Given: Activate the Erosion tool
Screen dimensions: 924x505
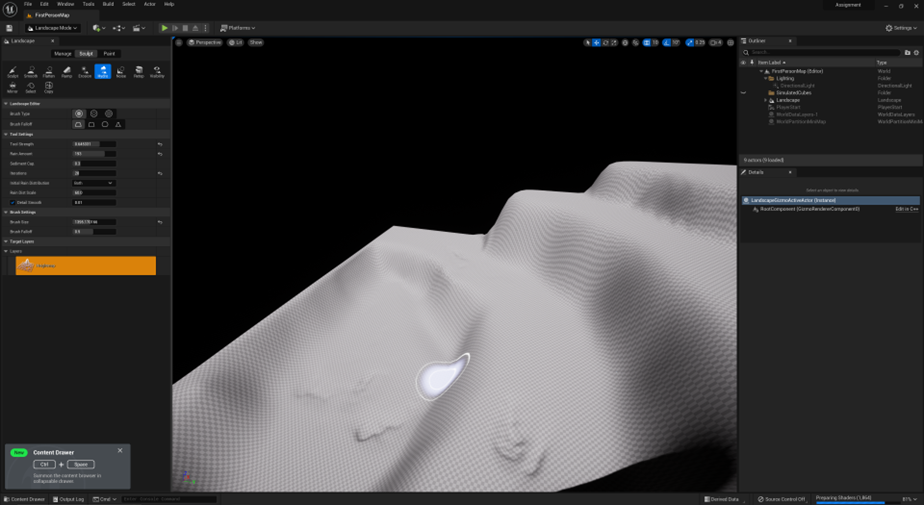Looking at the screenshot, I should coord(85,71).
